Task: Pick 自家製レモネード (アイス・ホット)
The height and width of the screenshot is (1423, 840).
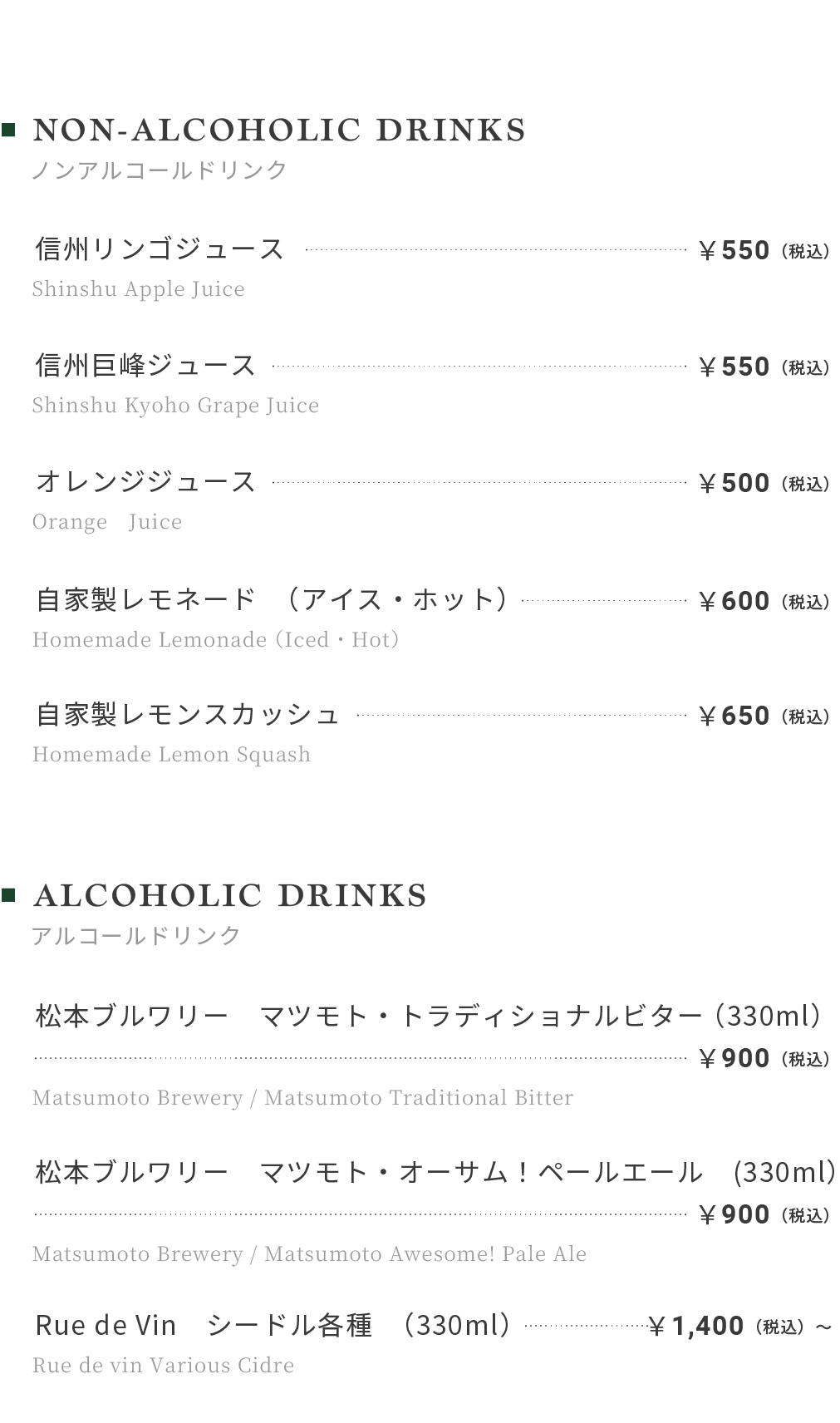Action: (x=272, y=599)
